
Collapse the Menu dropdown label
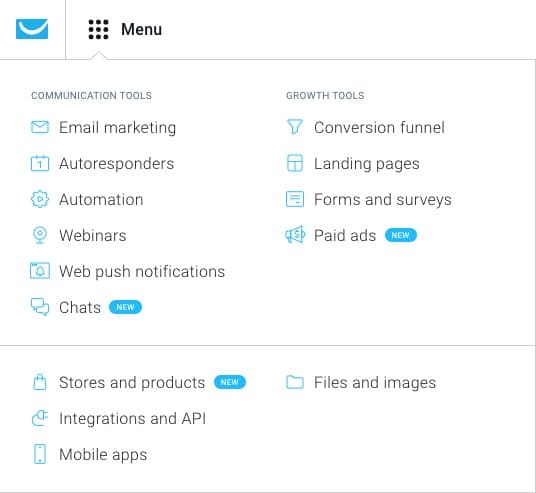(142, 29)
